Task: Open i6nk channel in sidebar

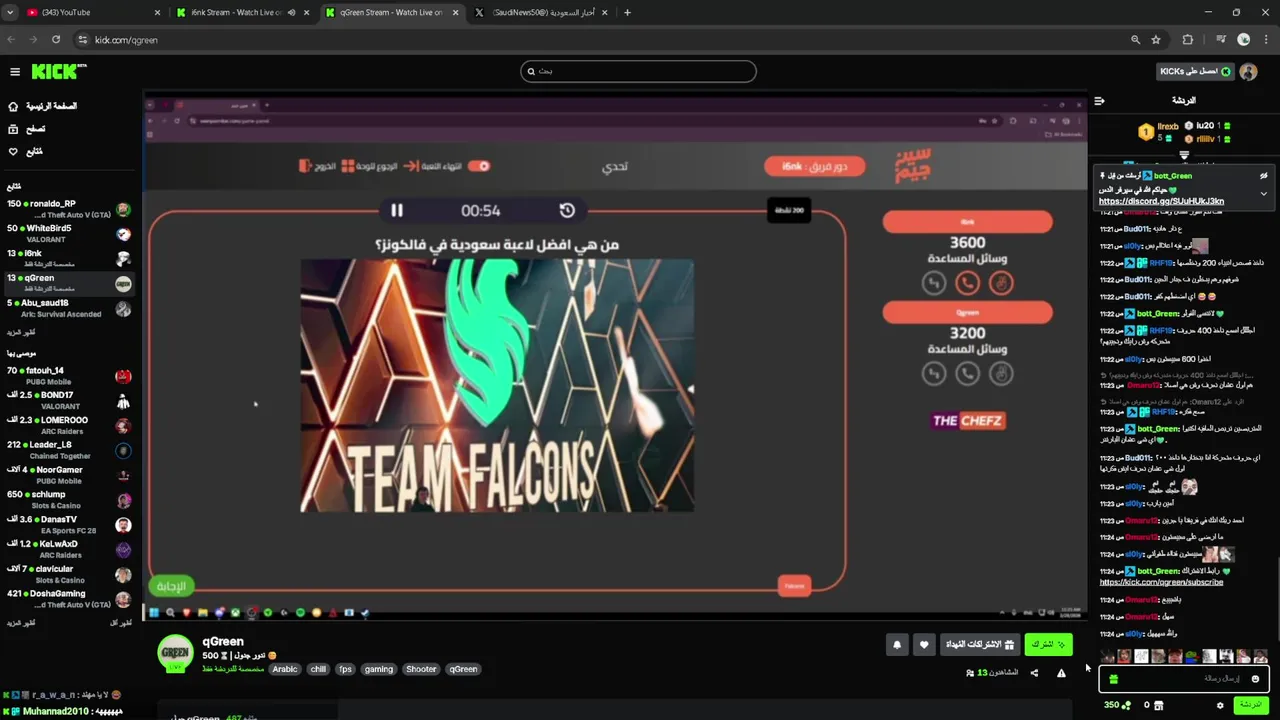Action: coord(68,259)
